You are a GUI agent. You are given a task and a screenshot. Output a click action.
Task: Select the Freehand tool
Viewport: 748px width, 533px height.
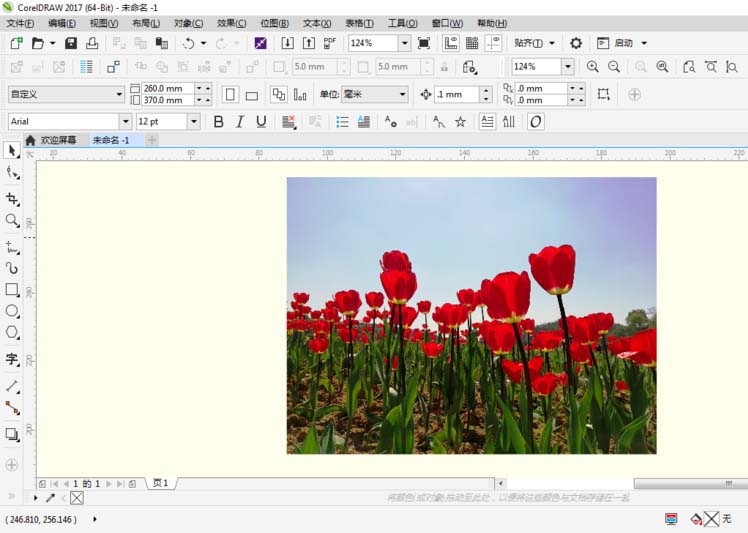(11, 247)
